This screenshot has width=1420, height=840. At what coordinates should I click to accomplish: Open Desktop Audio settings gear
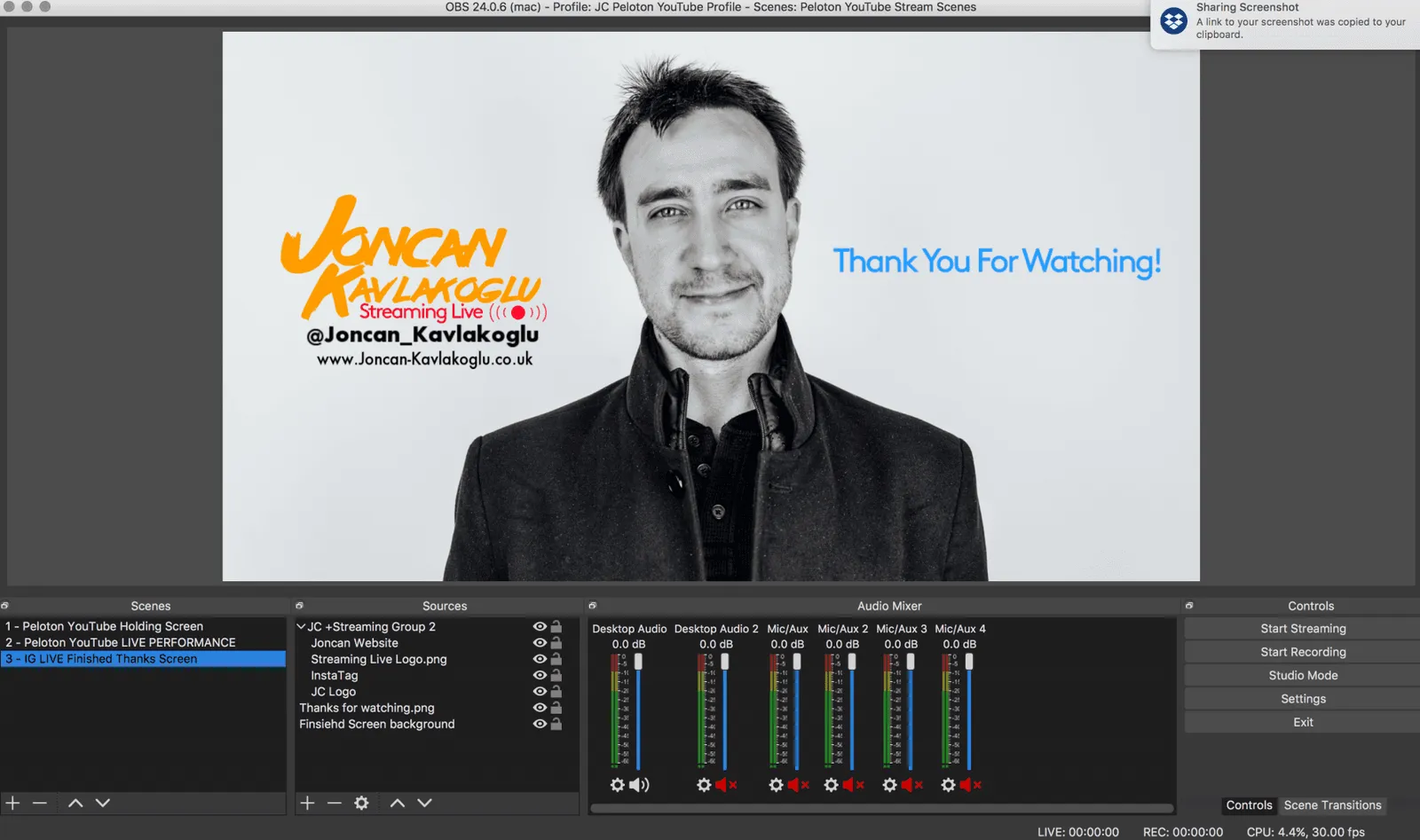[617, 785]
